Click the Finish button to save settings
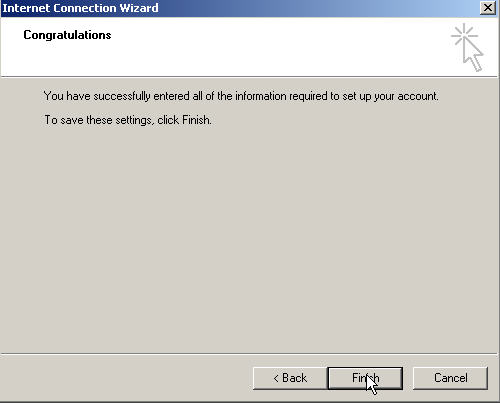 (x=365, y=378)
